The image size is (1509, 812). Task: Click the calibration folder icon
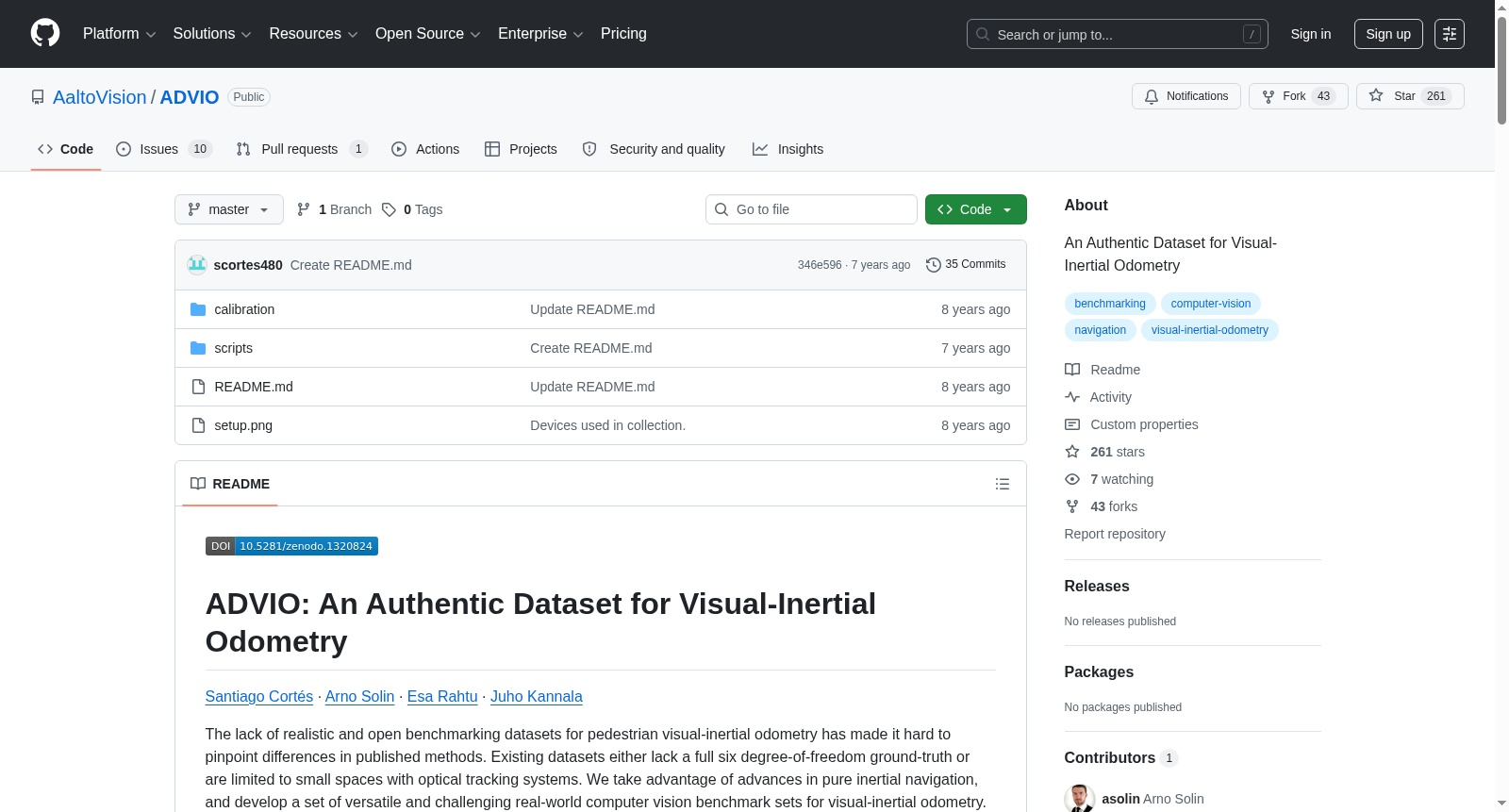click(x=198, y=309)
